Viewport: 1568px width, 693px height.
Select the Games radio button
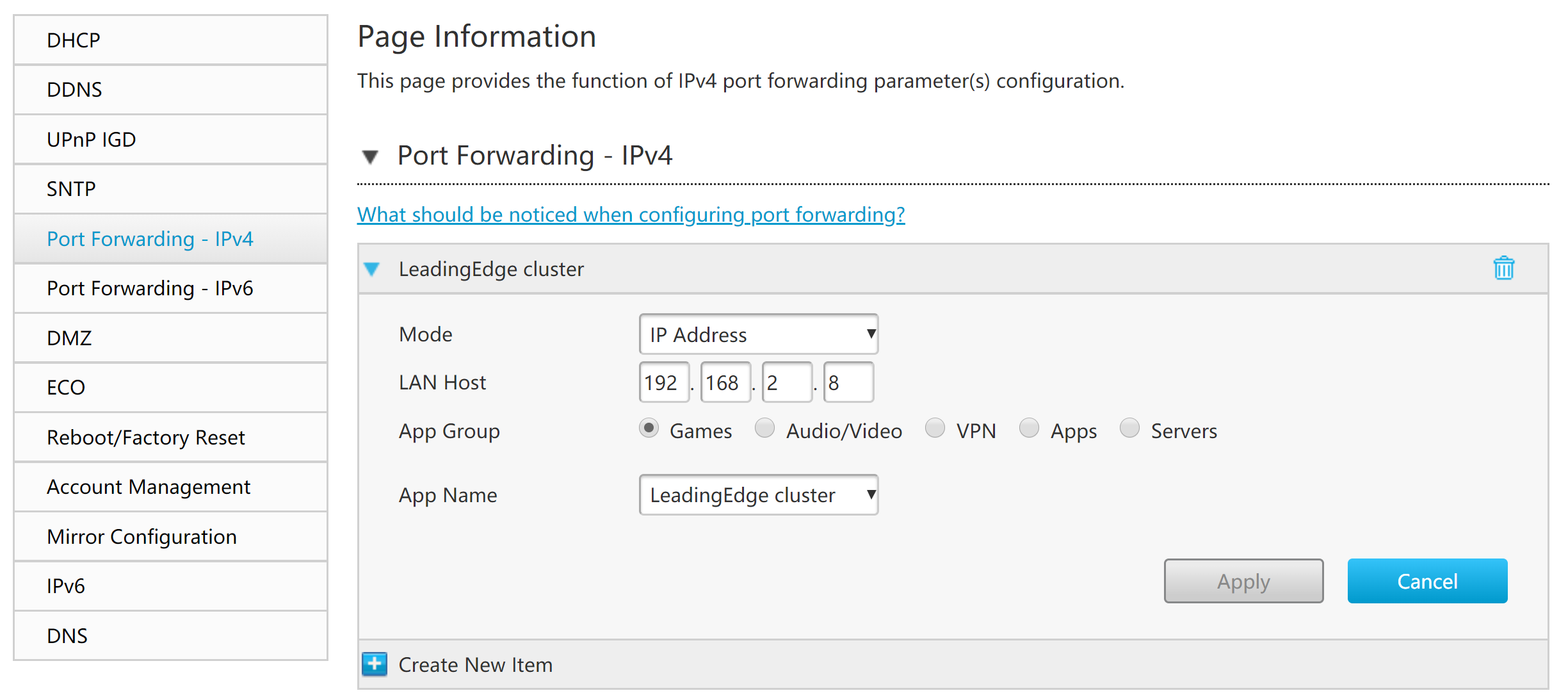coord(649,428)
